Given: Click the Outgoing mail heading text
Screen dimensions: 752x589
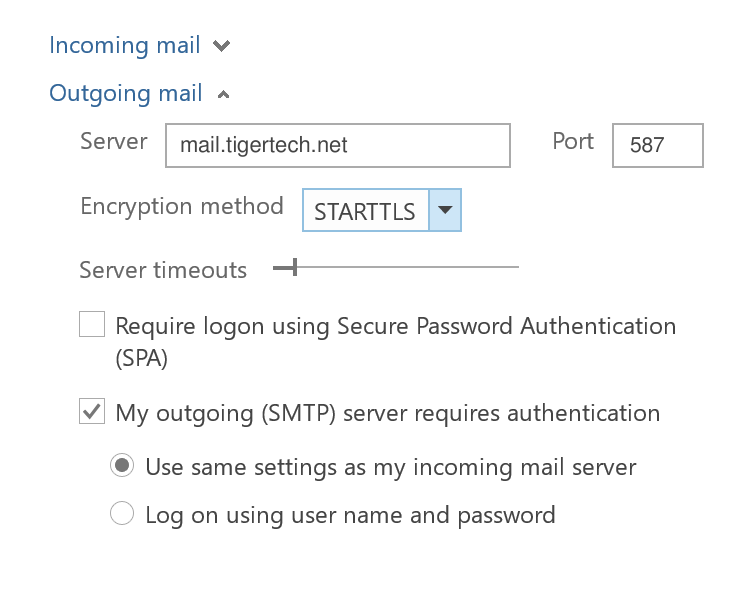Looking at the screenshot, I should (x=126, y=94).
